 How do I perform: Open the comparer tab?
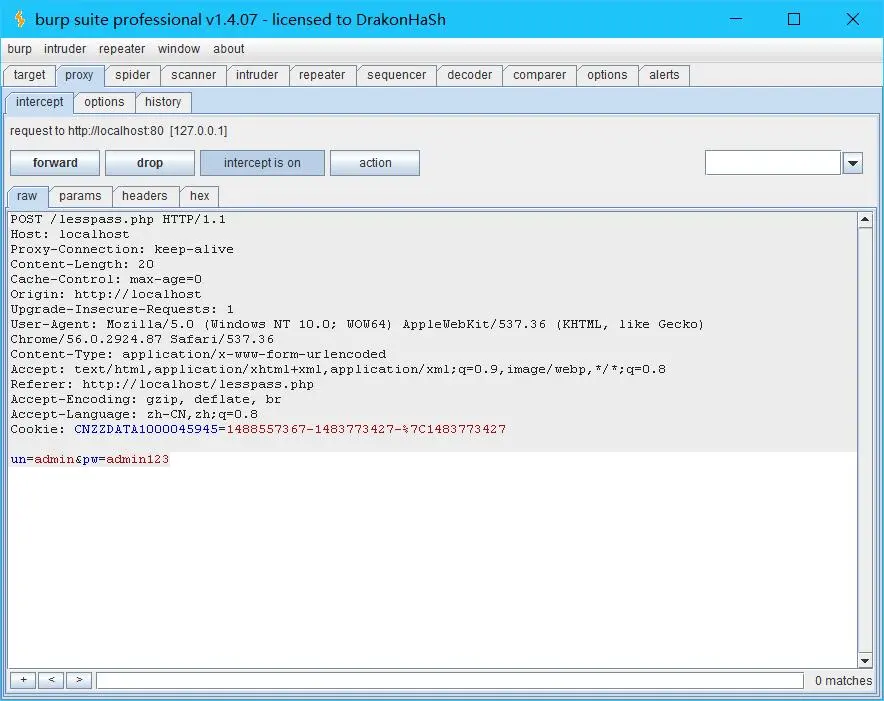click(539, 75)
